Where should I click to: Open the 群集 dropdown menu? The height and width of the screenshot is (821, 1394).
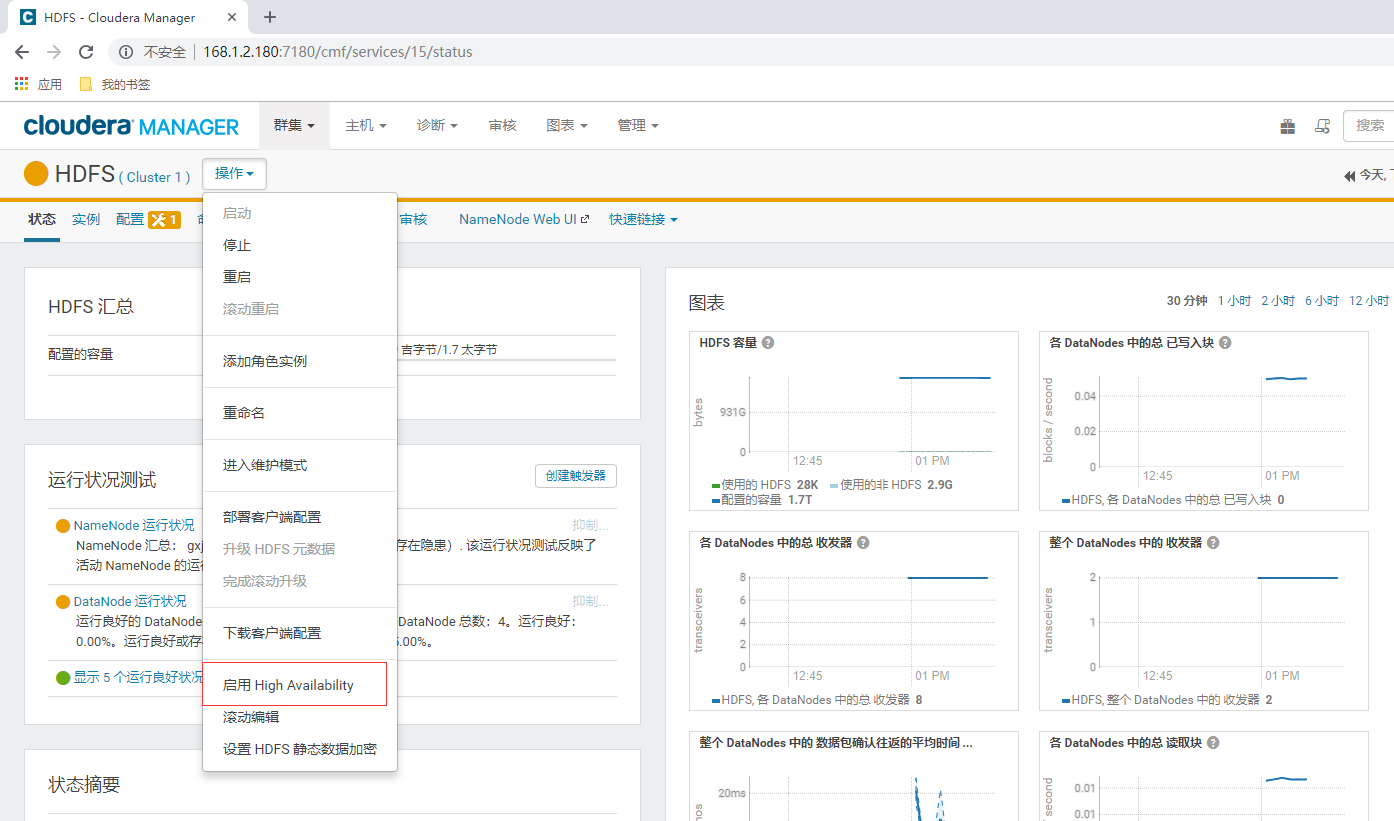click(294, 126)
